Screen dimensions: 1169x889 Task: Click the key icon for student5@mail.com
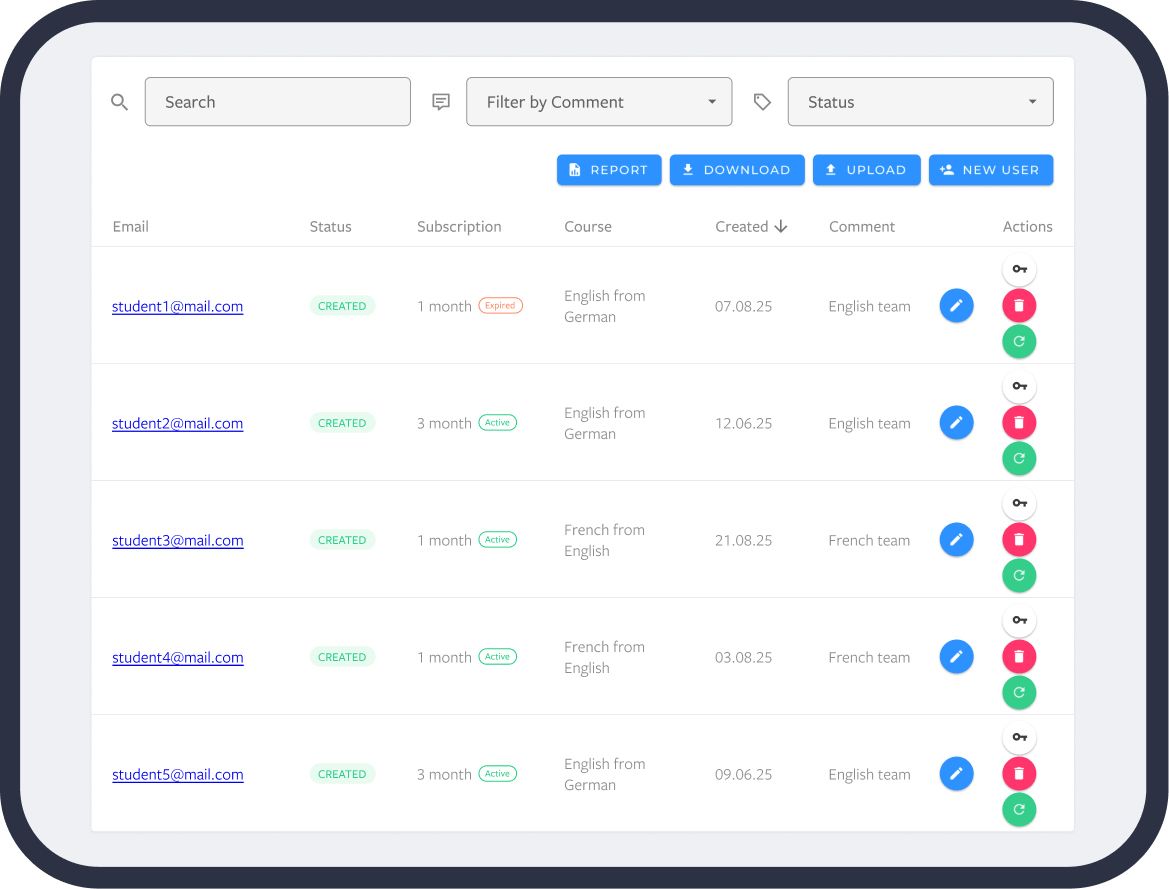click(x=1019, y=737)
